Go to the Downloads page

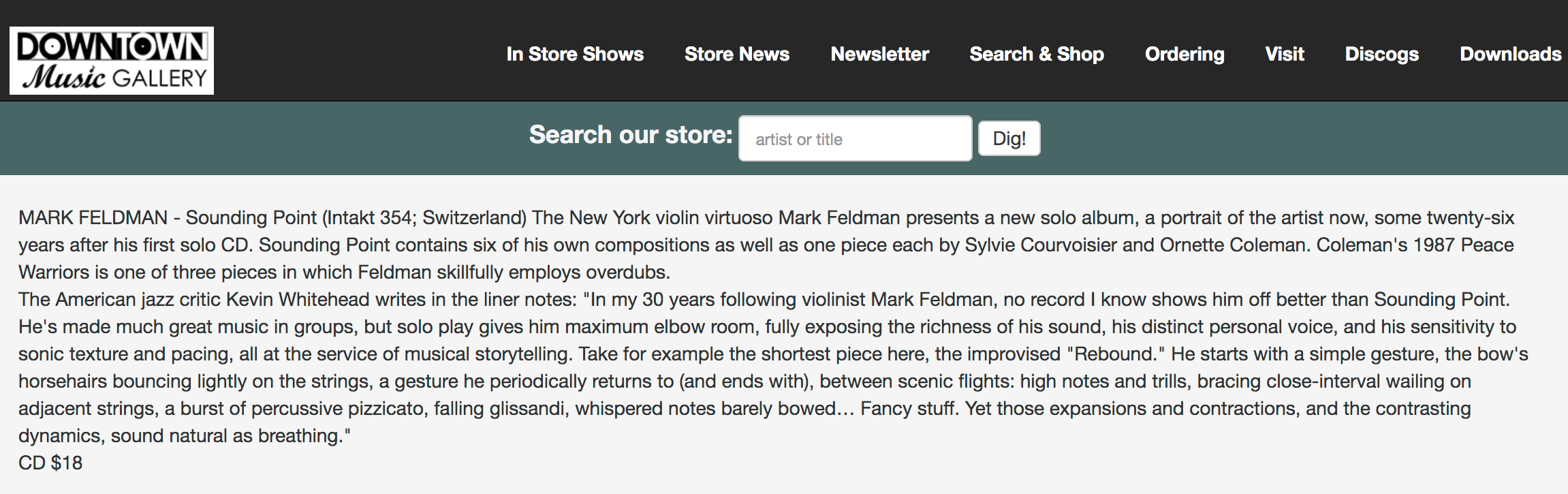(1510, 54)
